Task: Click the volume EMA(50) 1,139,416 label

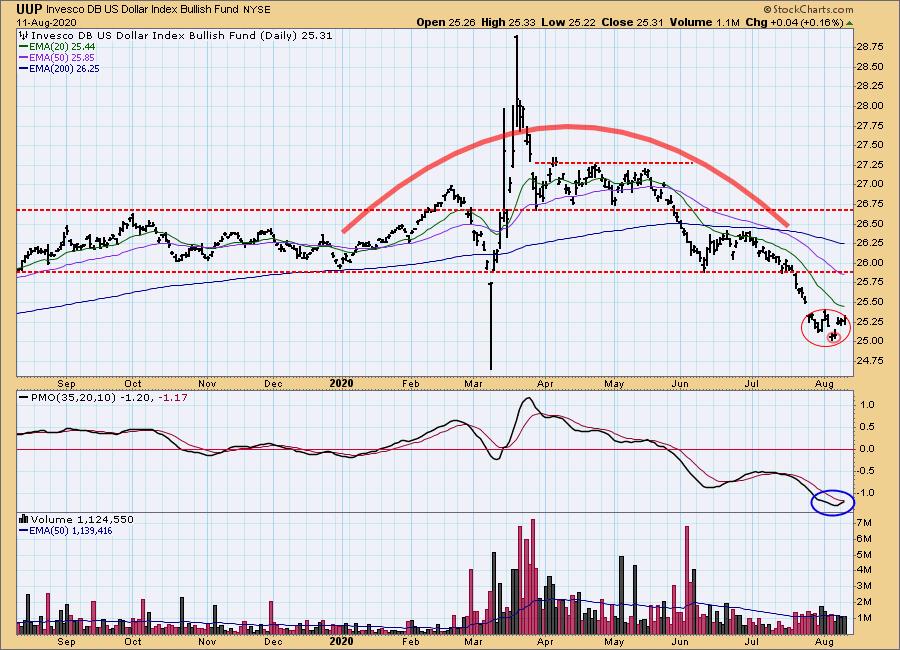Action: pyautogui.click(x=67, y=531)
